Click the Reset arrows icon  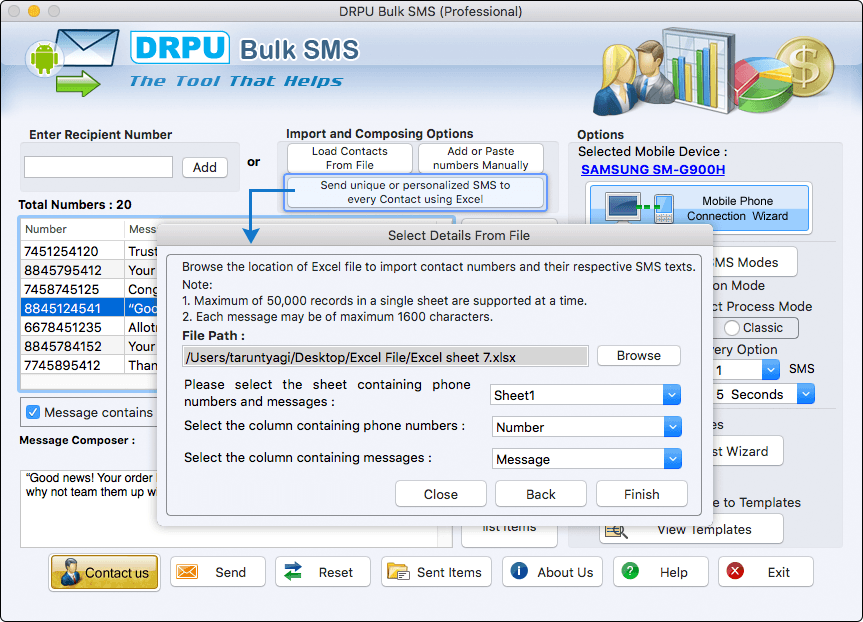(x=293, y=572)
